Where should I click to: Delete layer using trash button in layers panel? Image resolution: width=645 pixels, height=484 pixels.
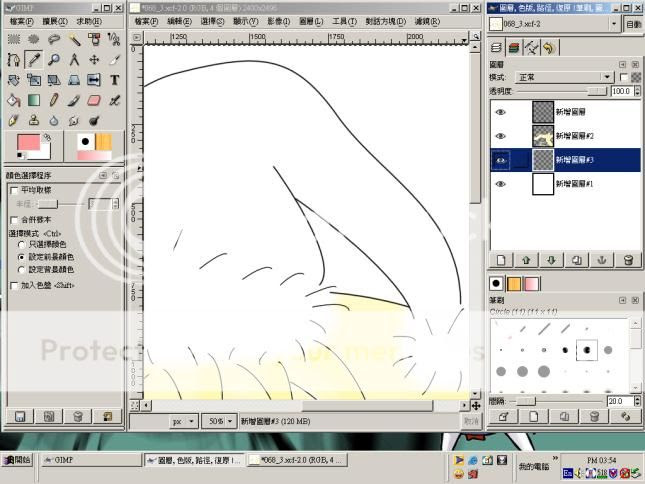[x=628, y=260]
